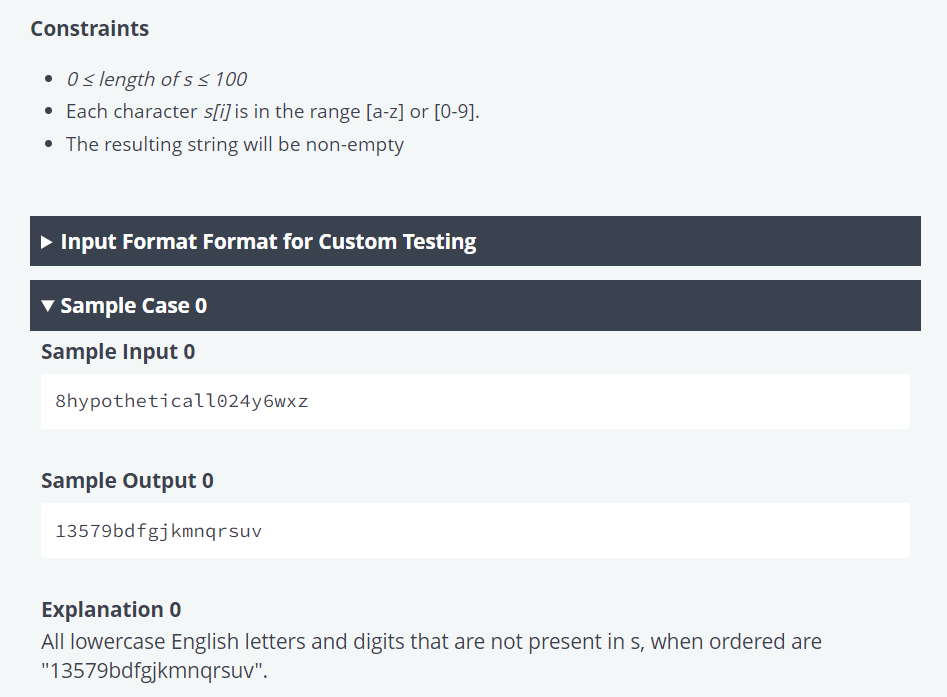Image resolution: width=947 pixels, height=697 pixels.
Task: Click the Input Format Format for Custom Testing title
Action: click(x=268, y=242)
